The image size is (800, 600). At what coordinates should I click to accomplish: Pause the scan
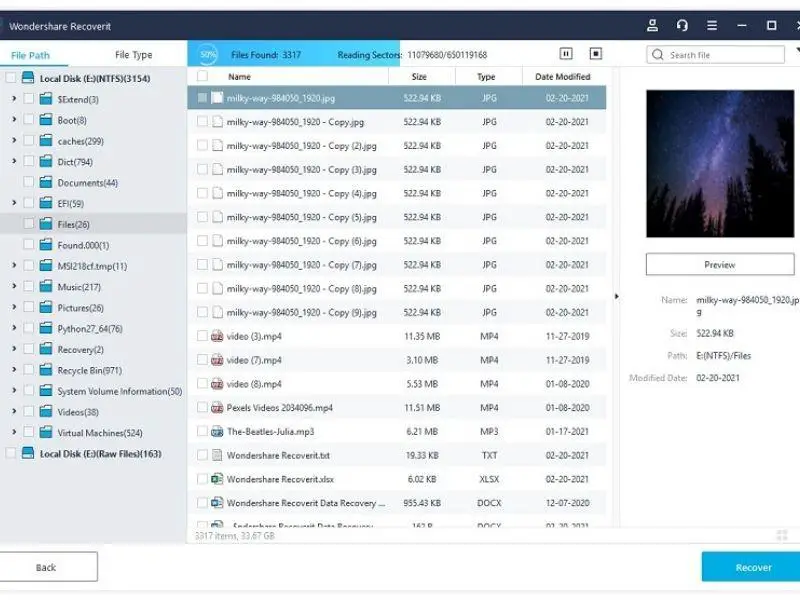(x=566, y=54)
